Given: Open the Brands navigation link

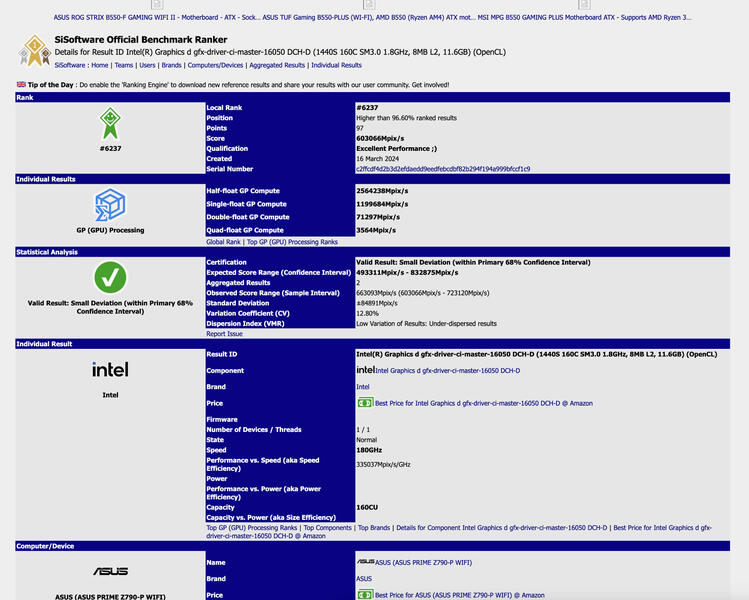Looking at the screenshot, I should 171,65.
